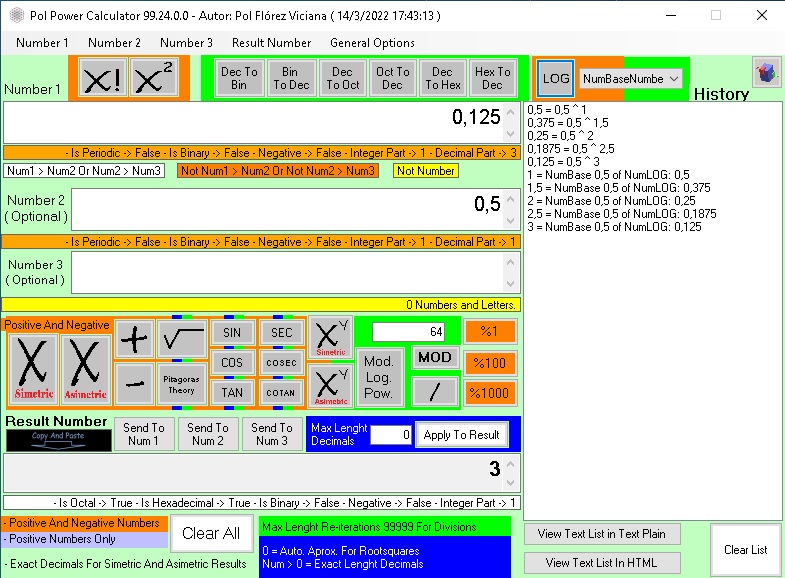The width and height of the screenshot is (785, 578).
Task: Click the COSEC button
Action: [x=281, y=363]
